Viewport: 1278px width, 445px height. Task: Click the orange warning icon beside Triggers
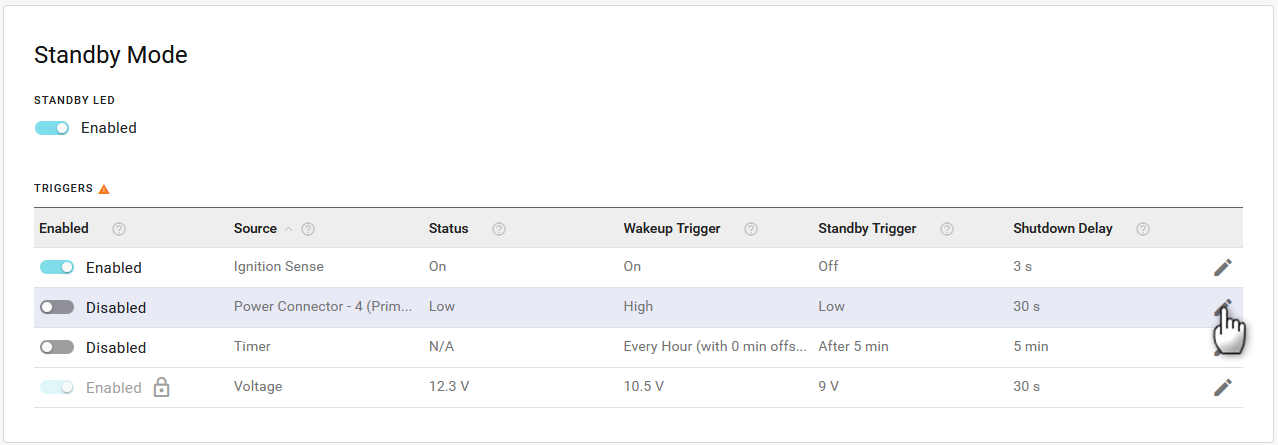(104, 189)
